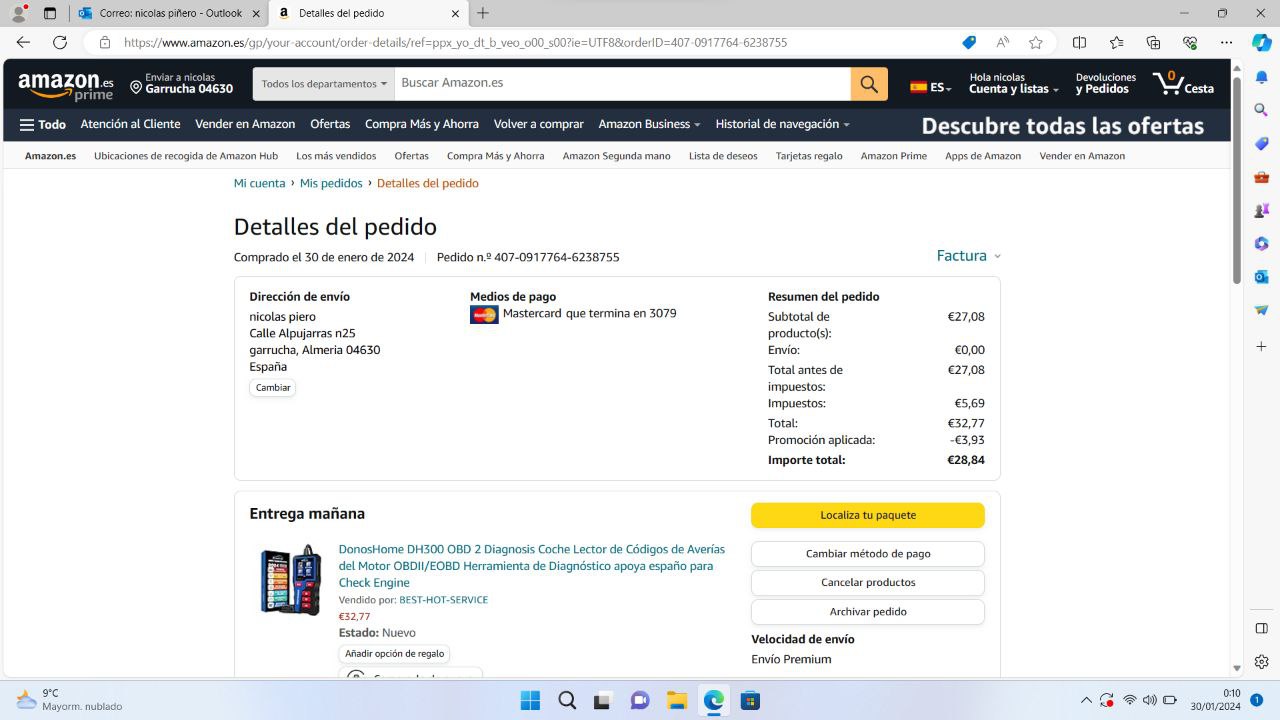The height and width of the screenshot is (720, 1280).
Task: Open Edge Copilot icon in sidebar
Action: tap(1262, 42)
